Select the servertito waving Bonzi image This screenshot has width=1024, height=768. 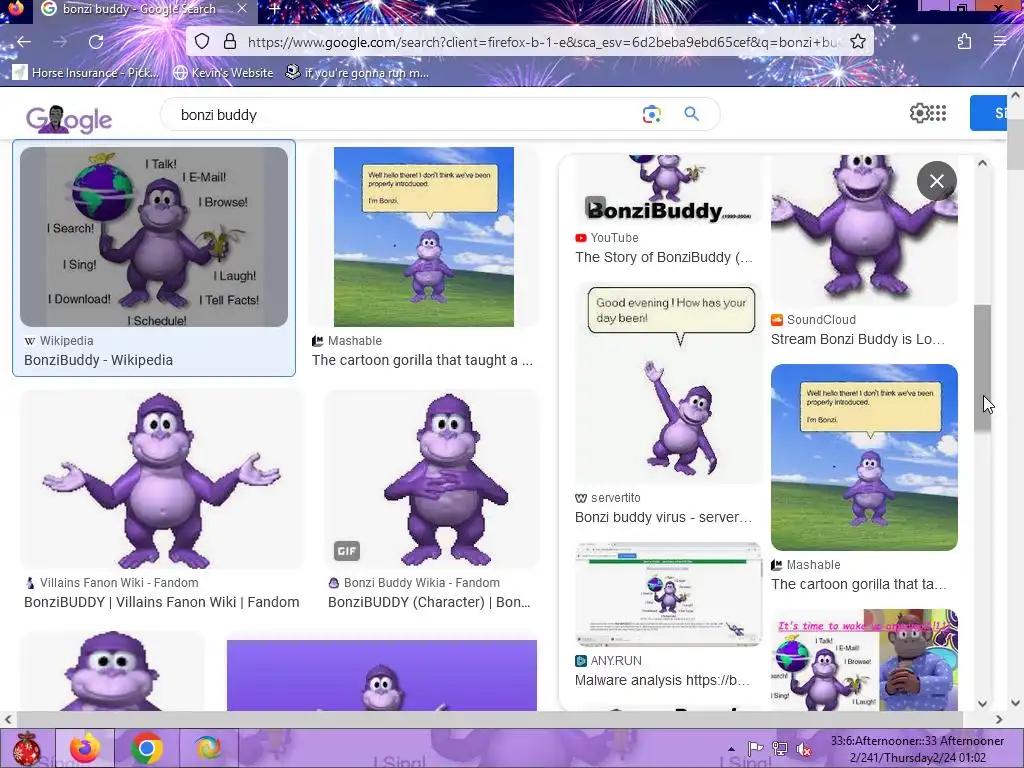click(x=669, y=383)
